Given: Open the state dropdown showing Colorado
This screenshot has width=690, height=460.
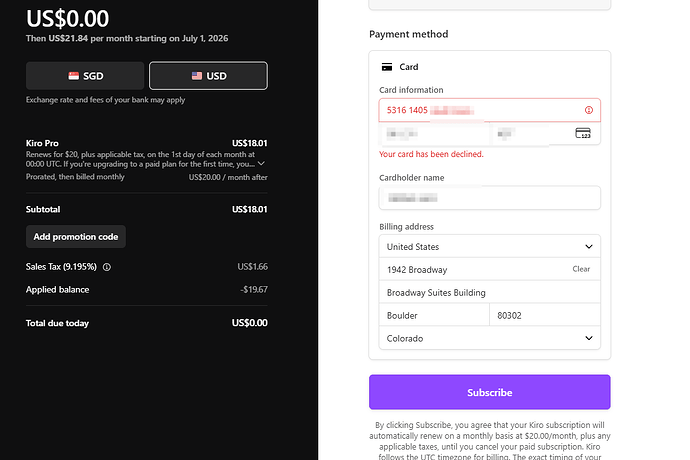Looking at the screenshot, I should coord(489,338).
